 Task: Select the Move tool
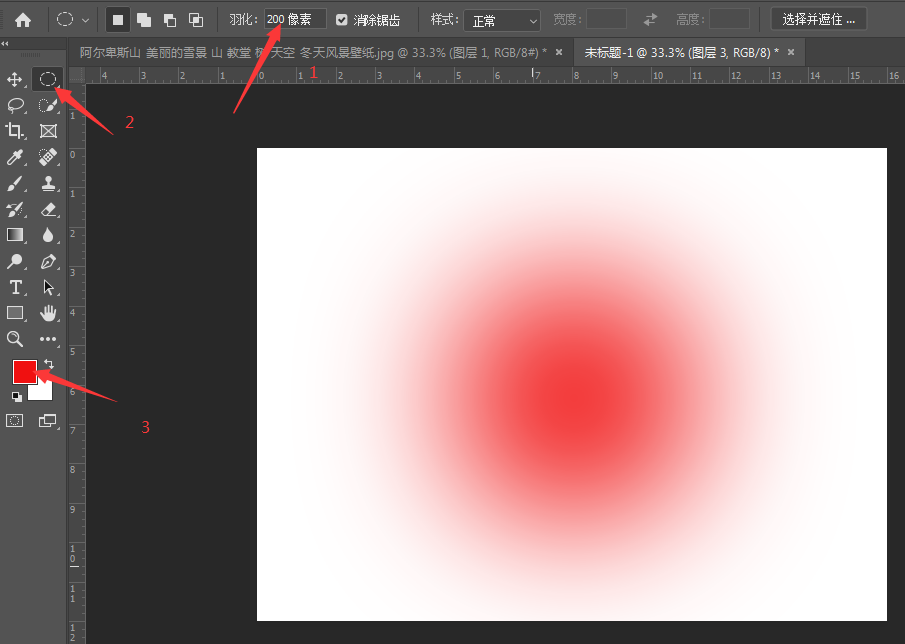pos(14,79)
